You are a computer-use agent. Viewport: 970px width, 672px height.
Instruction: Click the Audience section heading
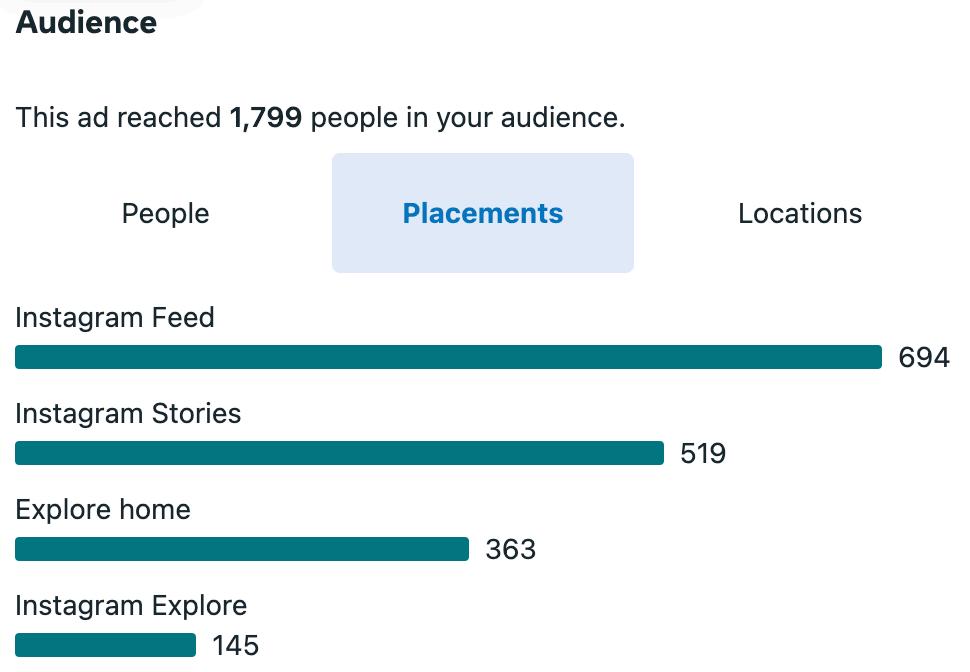pos(87,22)
